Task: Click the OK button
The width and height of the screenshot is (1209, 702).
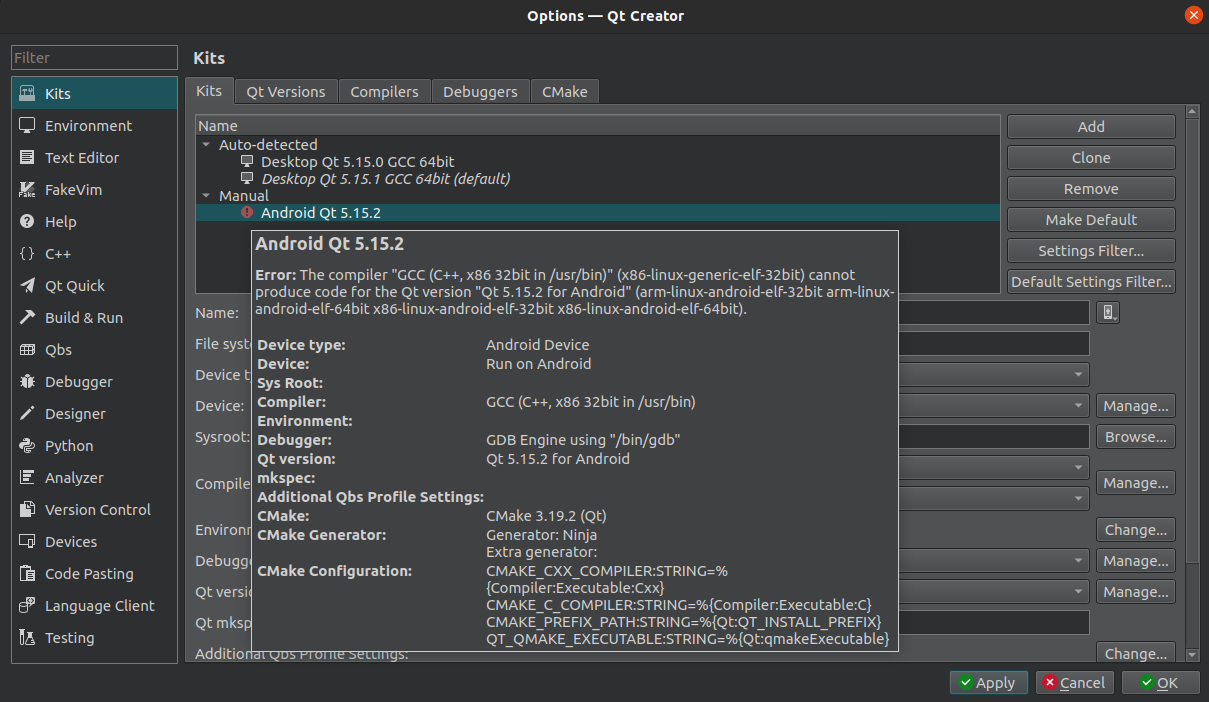Action: coord(1160,682)
